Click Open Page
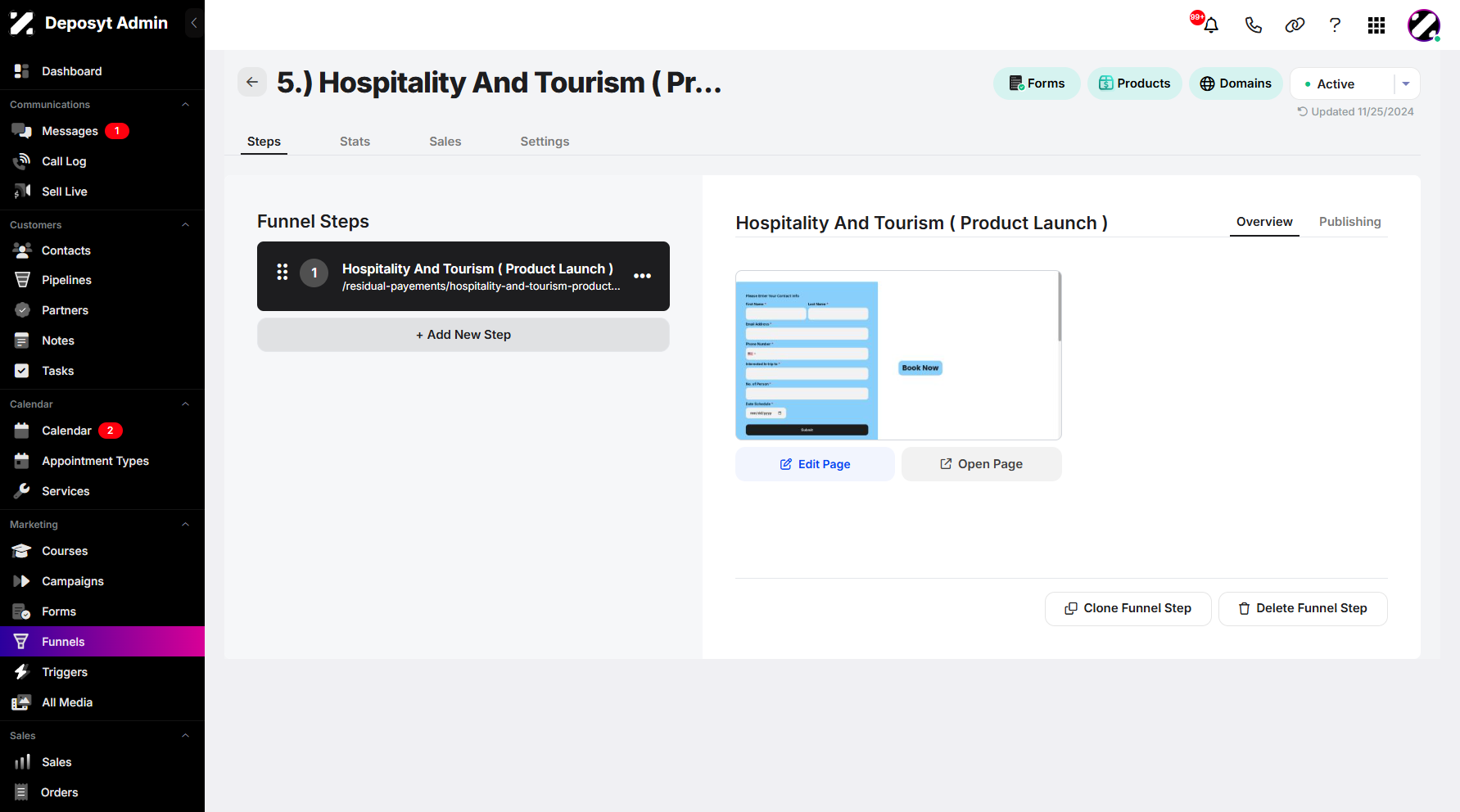The height and width of the screenshot is (812, 1460). coord(981,464)
